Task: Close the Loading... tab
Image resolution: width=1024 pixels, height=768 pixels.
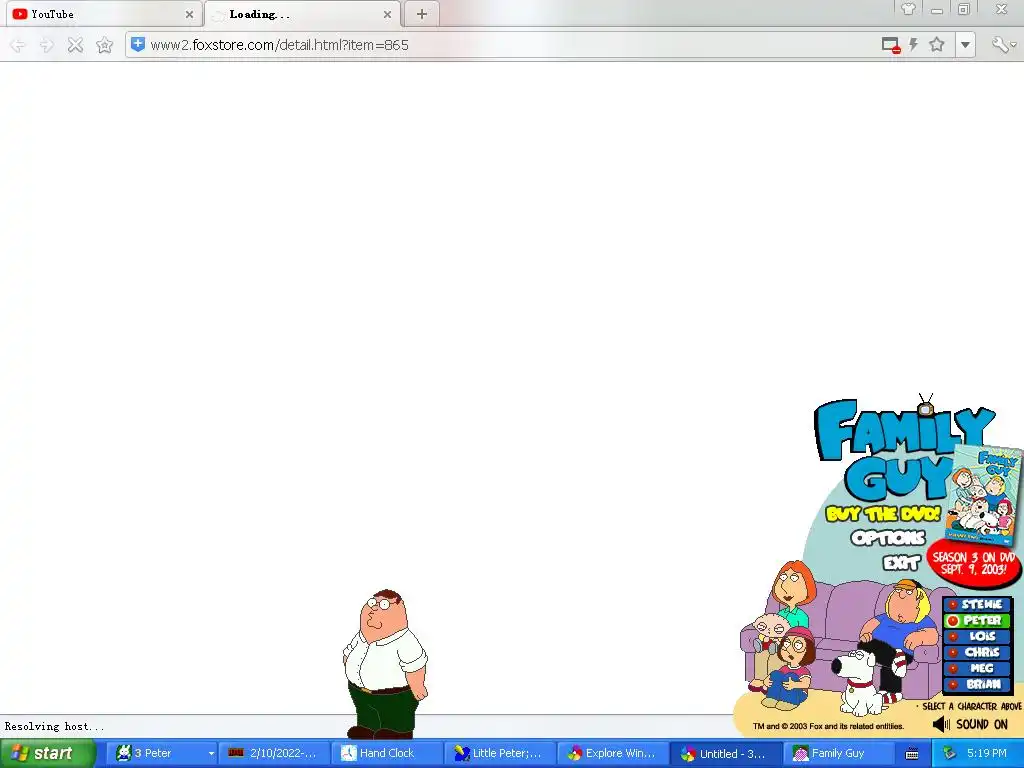Action: click(x=387, y=14)
